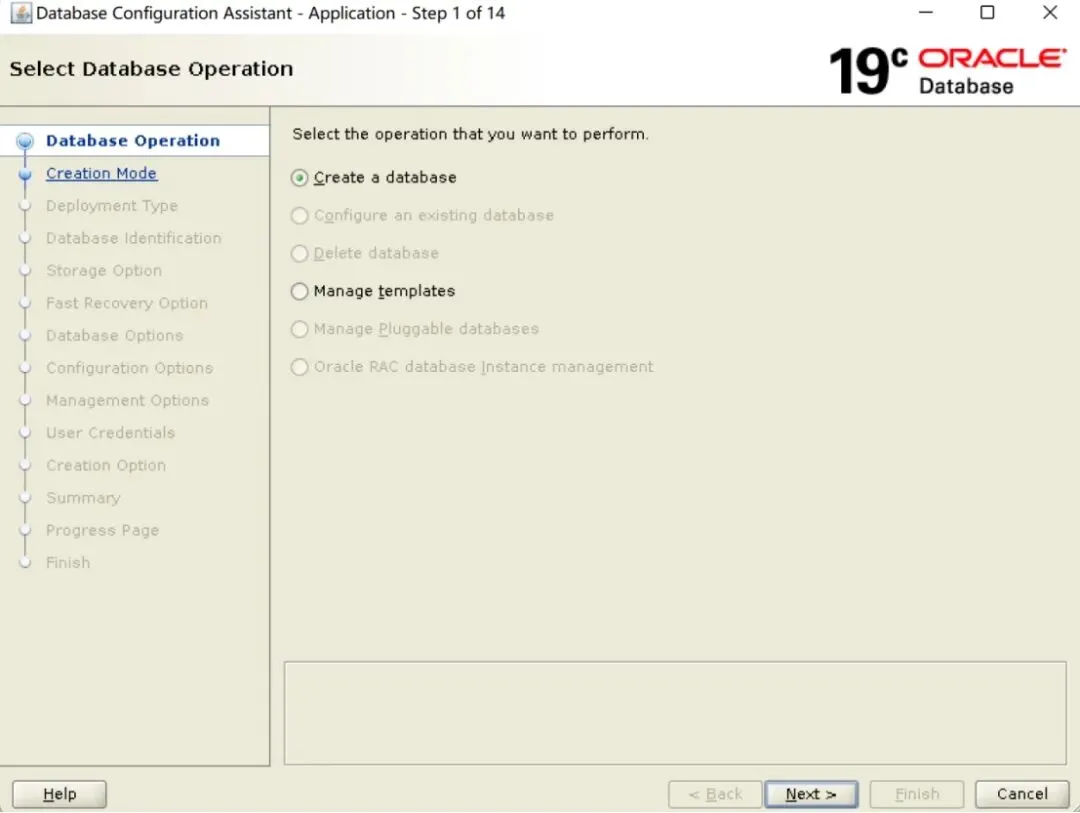The width and height of the screenshot is (1080, 813).
Task: Select Manage Pluggable databases radio button
Action: point(299,329)
